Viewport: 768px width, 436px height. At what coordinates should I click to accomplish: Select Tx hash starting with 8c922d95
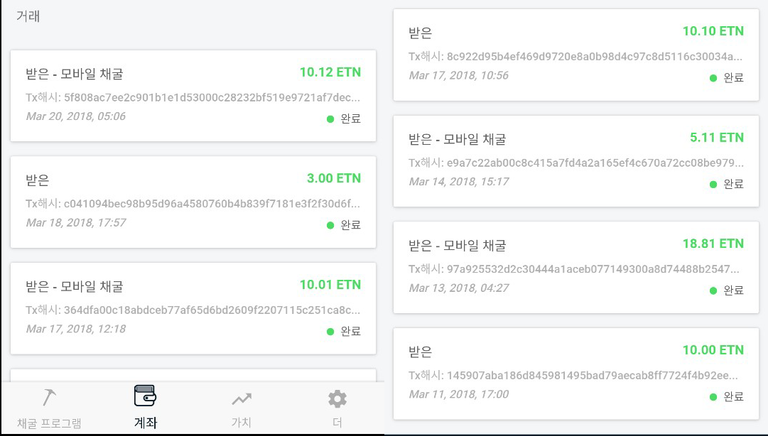576,56
